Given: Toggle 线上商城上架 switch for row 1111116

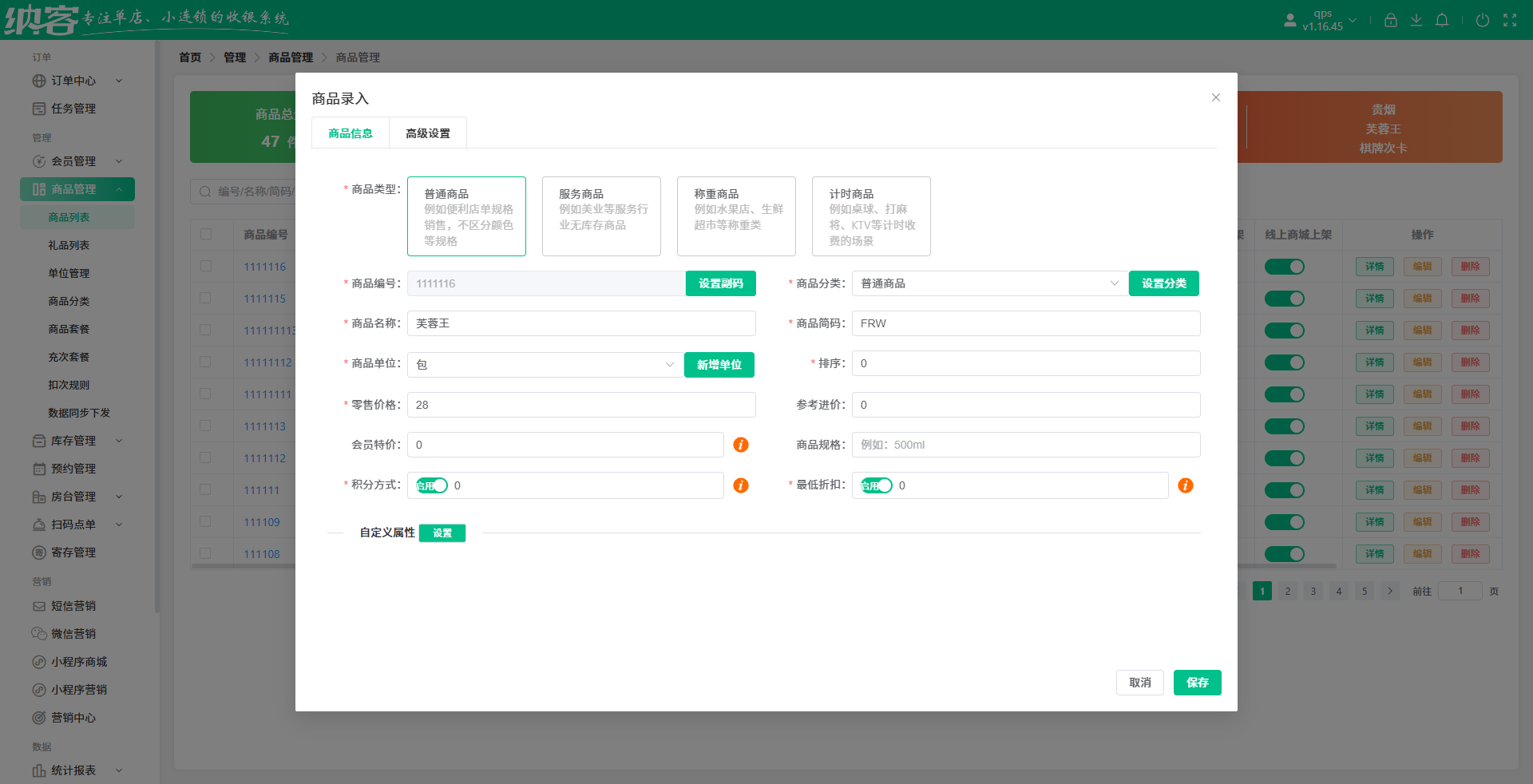Looking at the screenshot, I should point(1285,267).
